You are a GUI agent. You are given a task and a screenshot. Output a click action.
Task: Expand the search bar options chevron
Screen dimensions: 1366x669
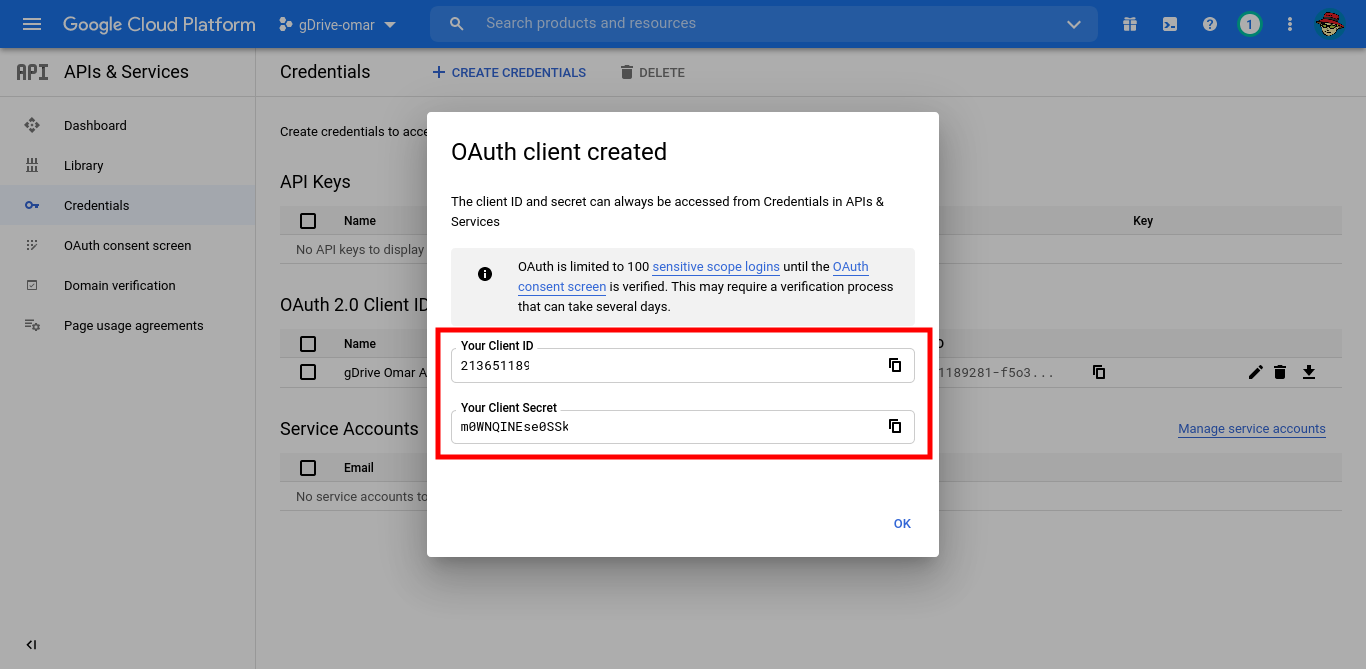pos(1073,23)
